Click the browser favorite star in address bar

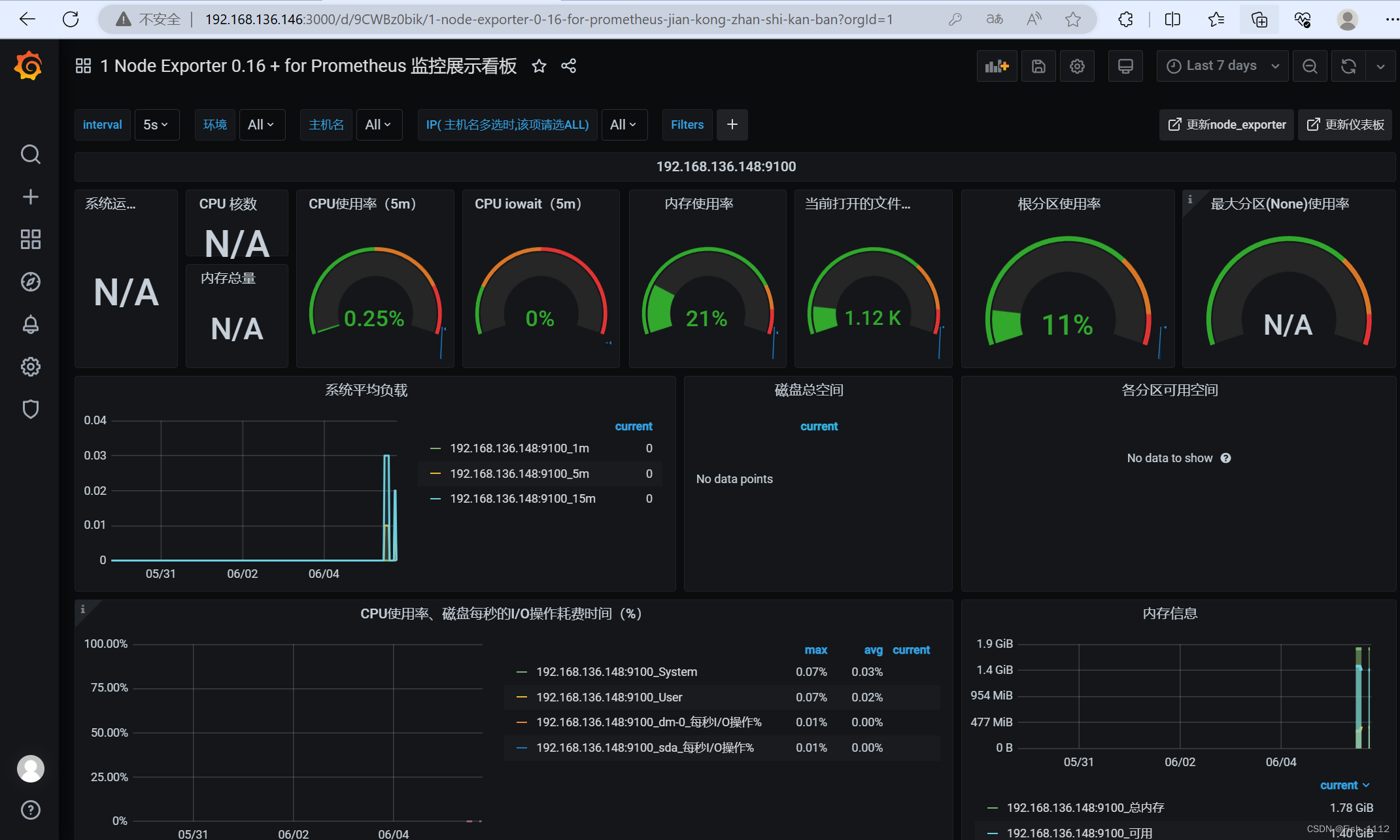pyautogui.click(x=1072, y=19)
